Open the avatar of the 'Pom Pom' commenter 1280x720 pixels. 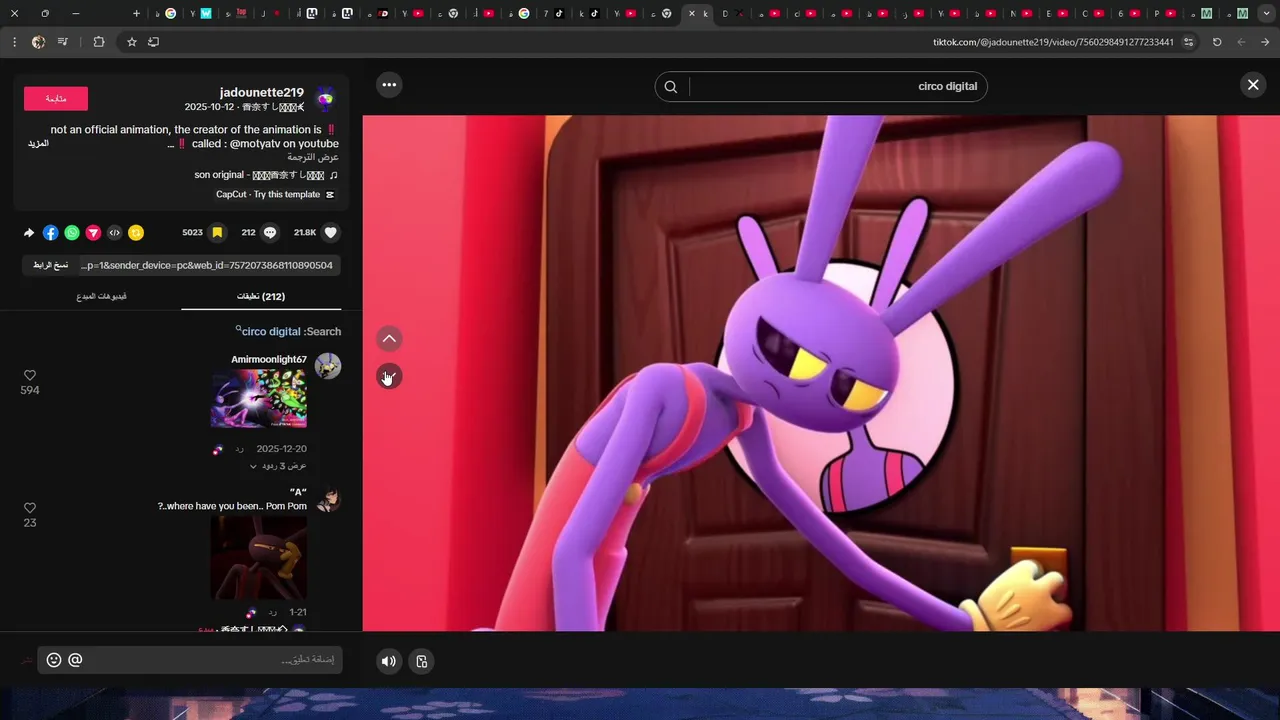tap(328, 500)
